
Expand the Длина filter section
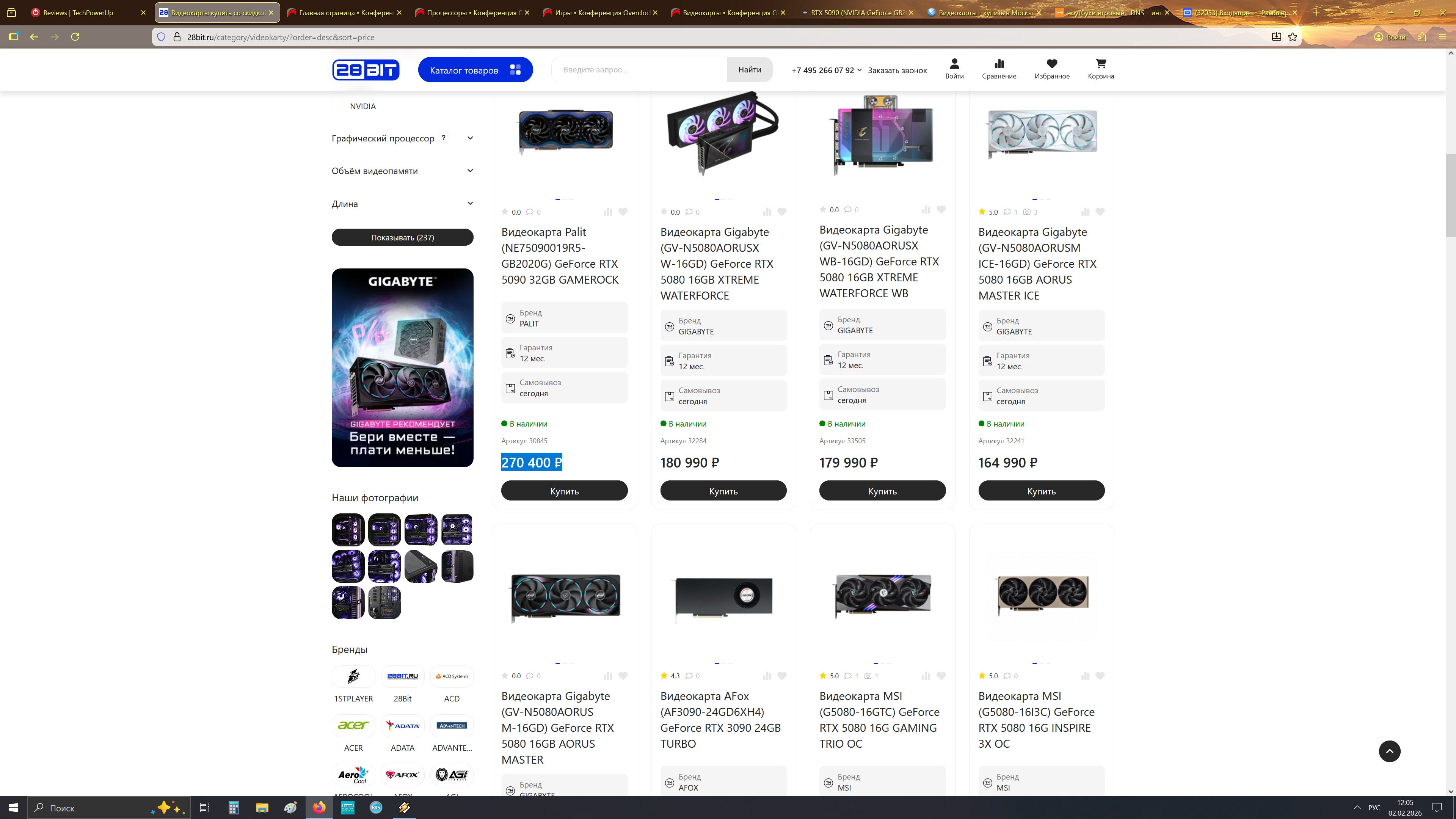pyautogui.click(x=470, y=204)
